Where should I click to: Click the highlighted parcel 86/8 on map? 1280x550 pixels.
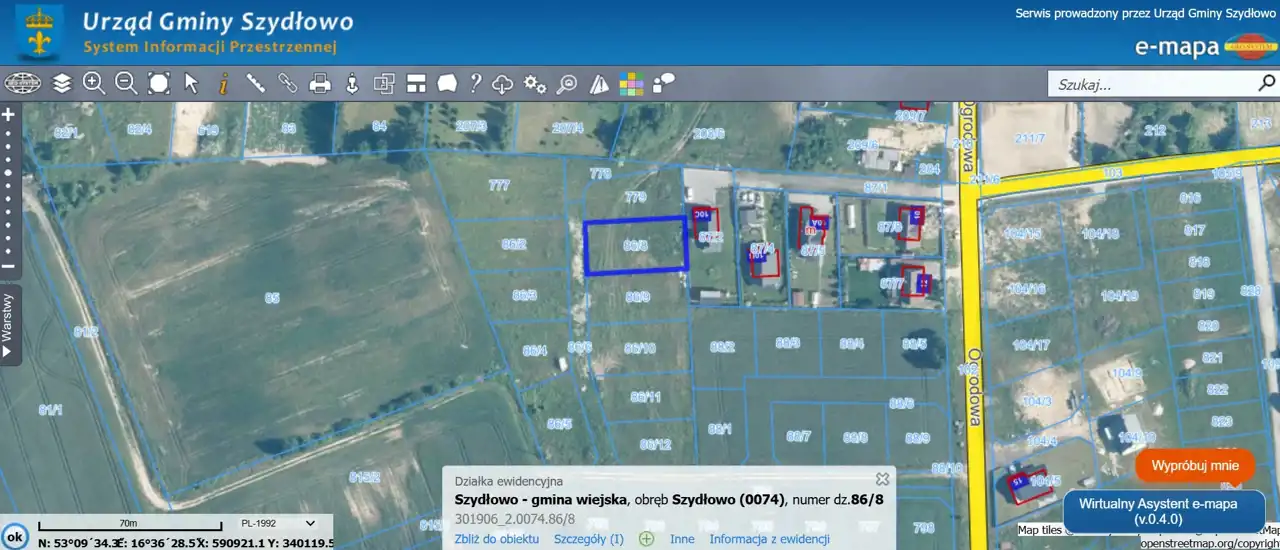636,245
